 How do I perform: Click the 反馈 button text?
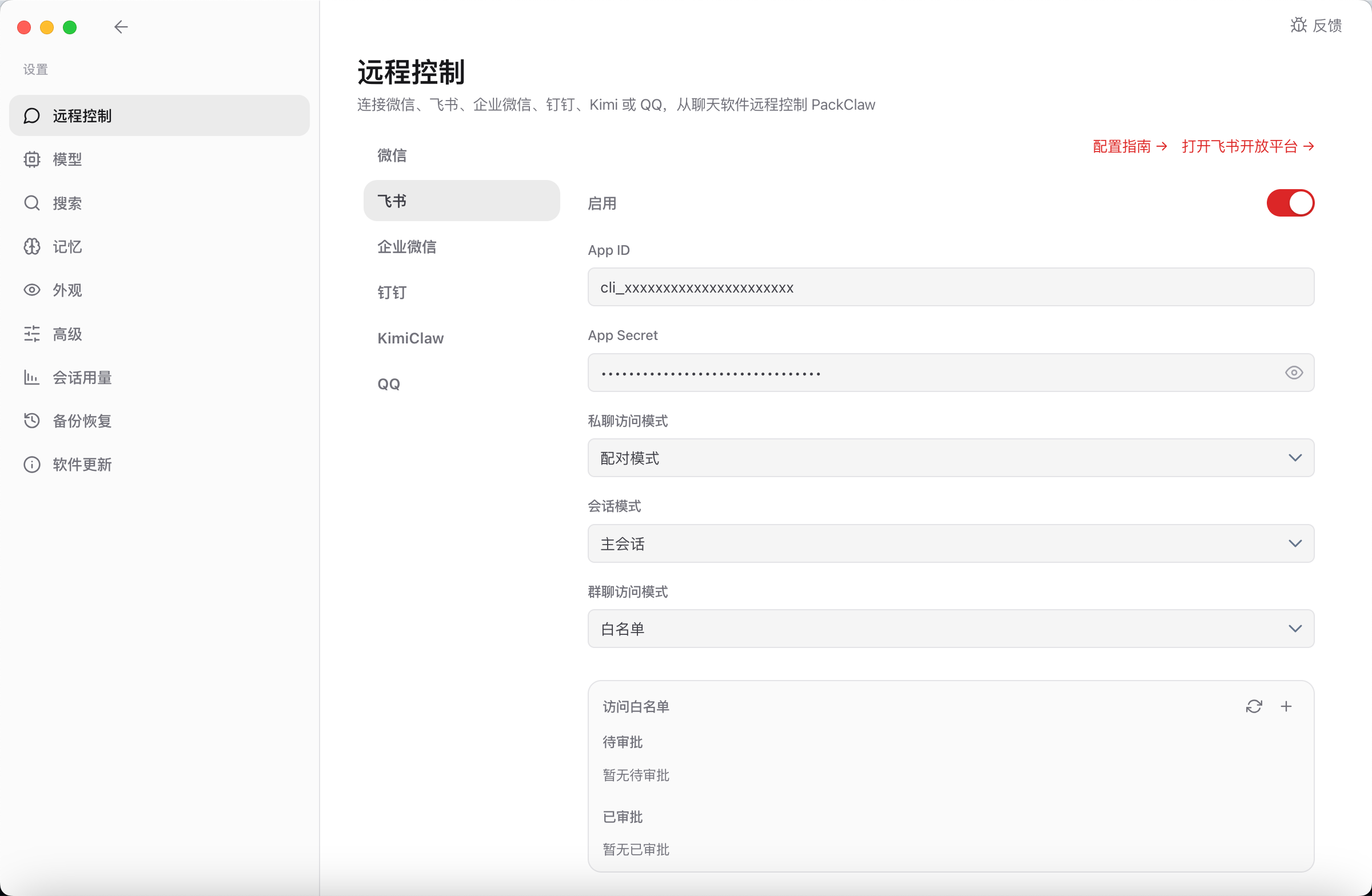[x=1327, y=25]
